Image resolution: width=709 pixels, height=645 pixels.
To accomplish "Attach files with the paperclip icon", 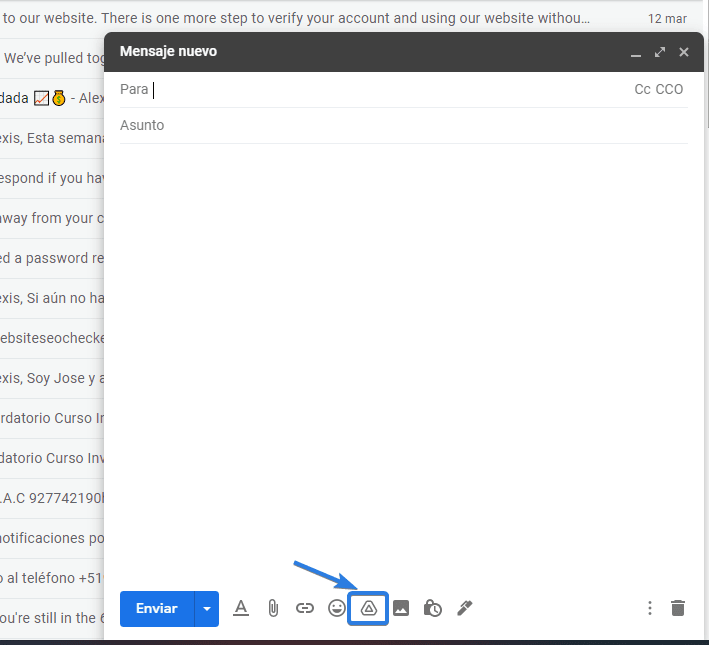I will click(x=272, y=608).
